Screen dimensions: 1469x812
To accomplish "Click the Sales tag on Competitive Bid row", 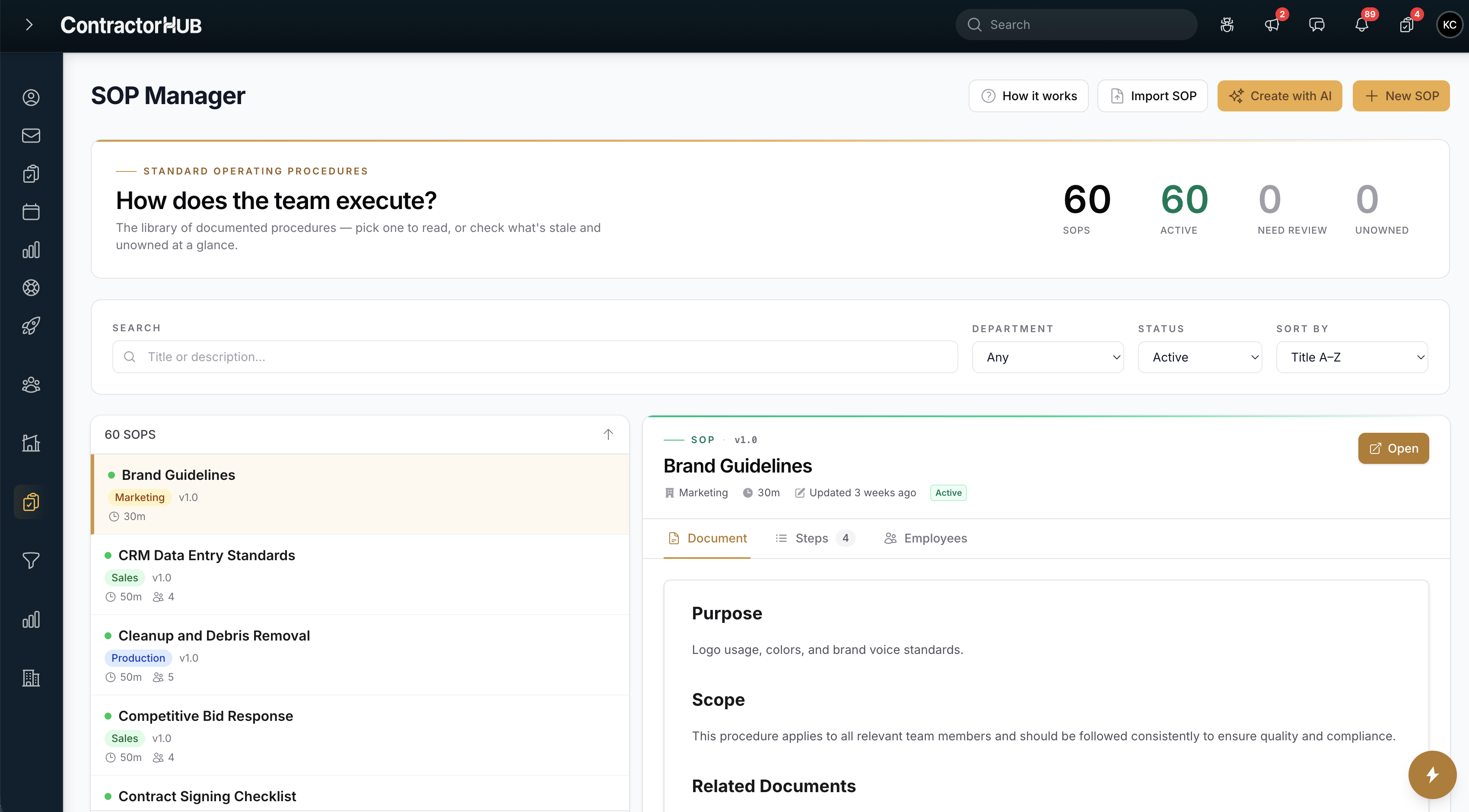I will (124, 739).
